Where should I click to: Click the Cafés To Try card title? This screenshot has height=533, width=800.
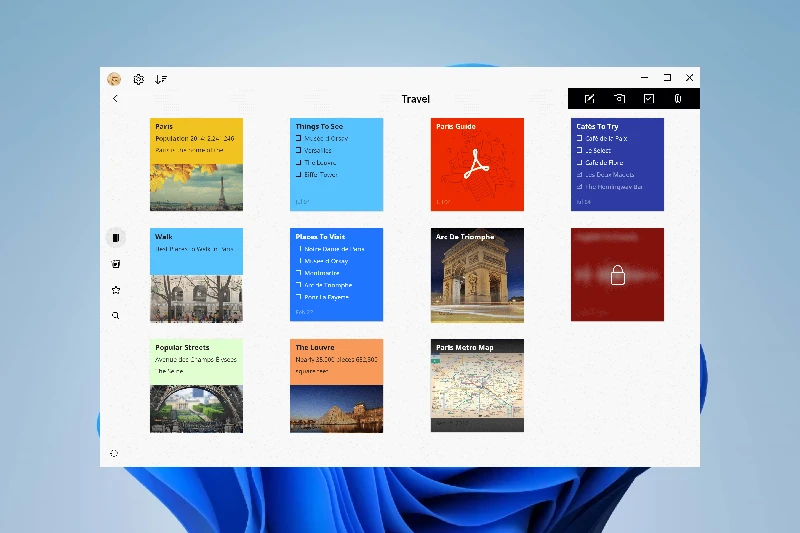pyautogui.click(x=597, y=126)
